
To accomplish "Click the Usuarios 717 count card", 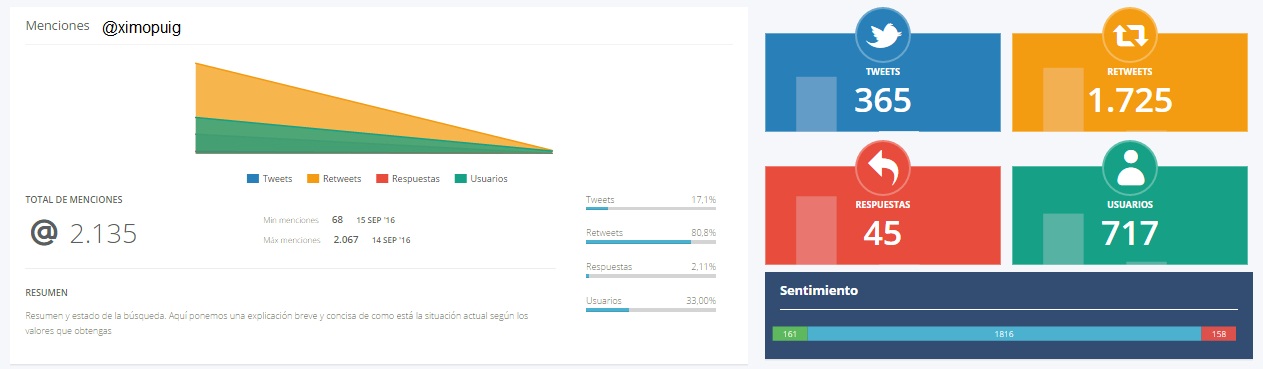I will pyautogui.click(x=1130, y=215).
